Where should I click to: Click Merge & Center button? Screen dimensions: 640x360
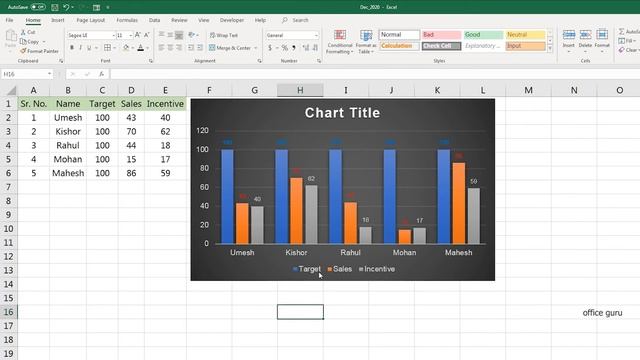pos(230,48)
